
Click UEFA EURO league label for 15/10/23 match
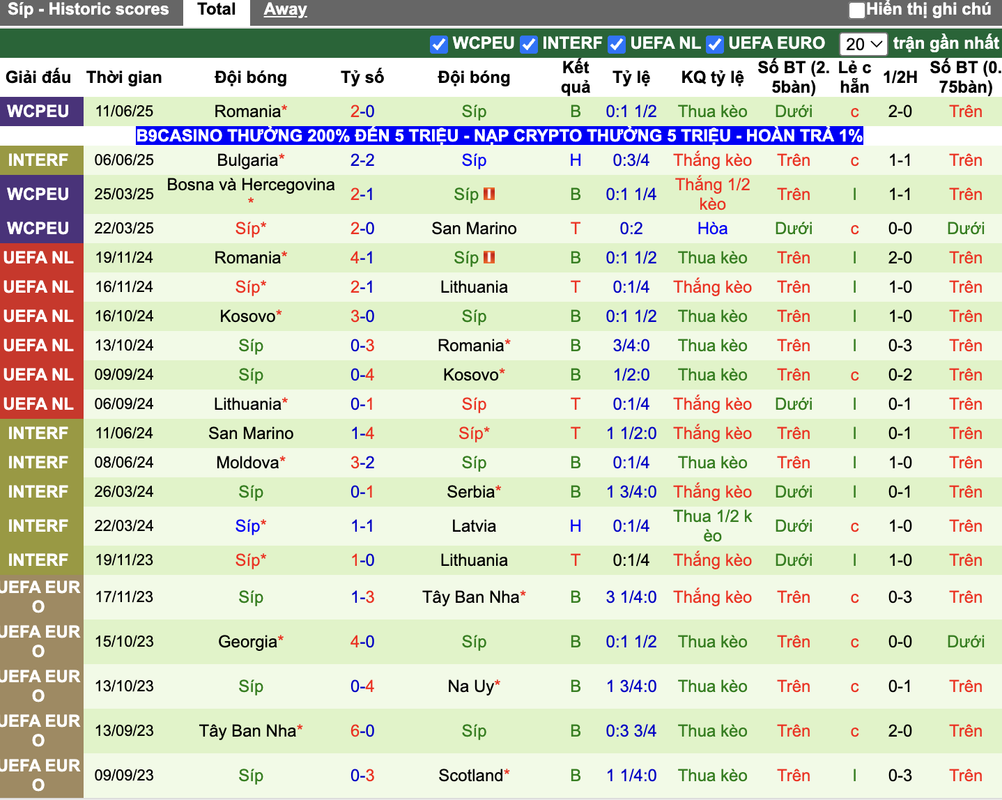(42, 642)
